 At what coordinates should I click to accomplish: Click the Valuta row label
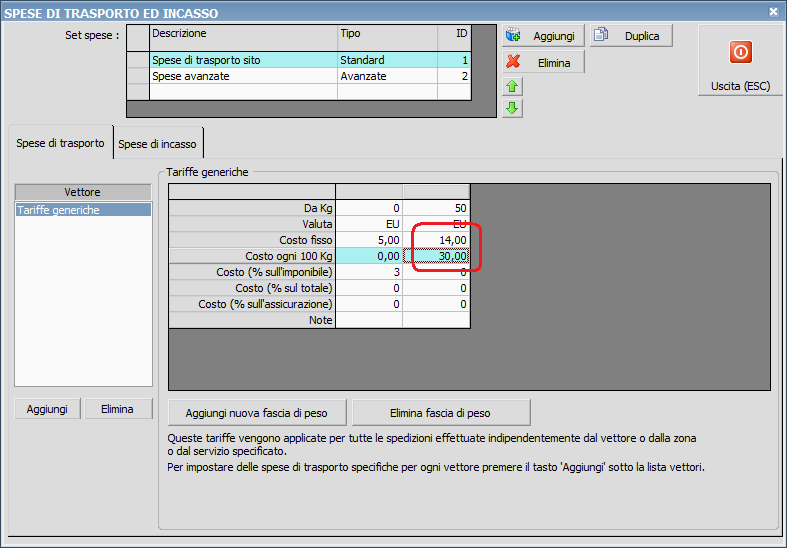[252, 224]
